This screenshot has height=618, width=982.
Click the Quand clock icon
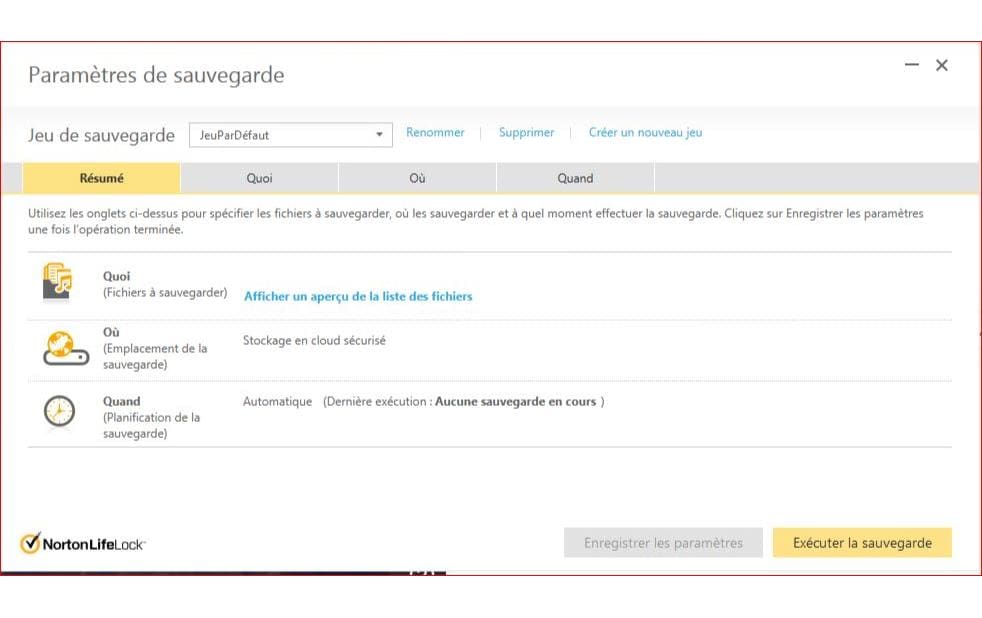59,412
